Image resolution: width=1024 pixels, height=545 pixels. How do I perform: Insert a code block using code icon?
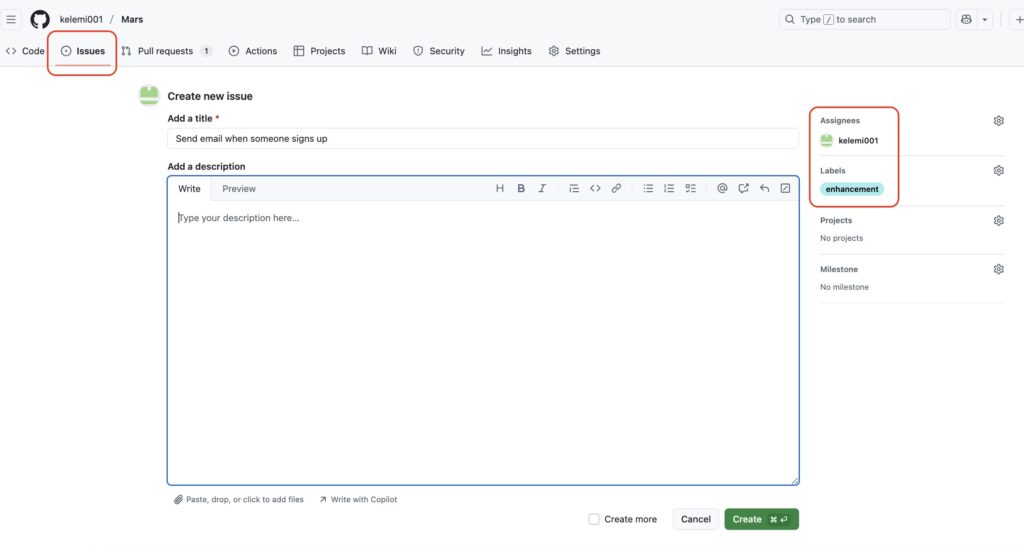[595, 188]
